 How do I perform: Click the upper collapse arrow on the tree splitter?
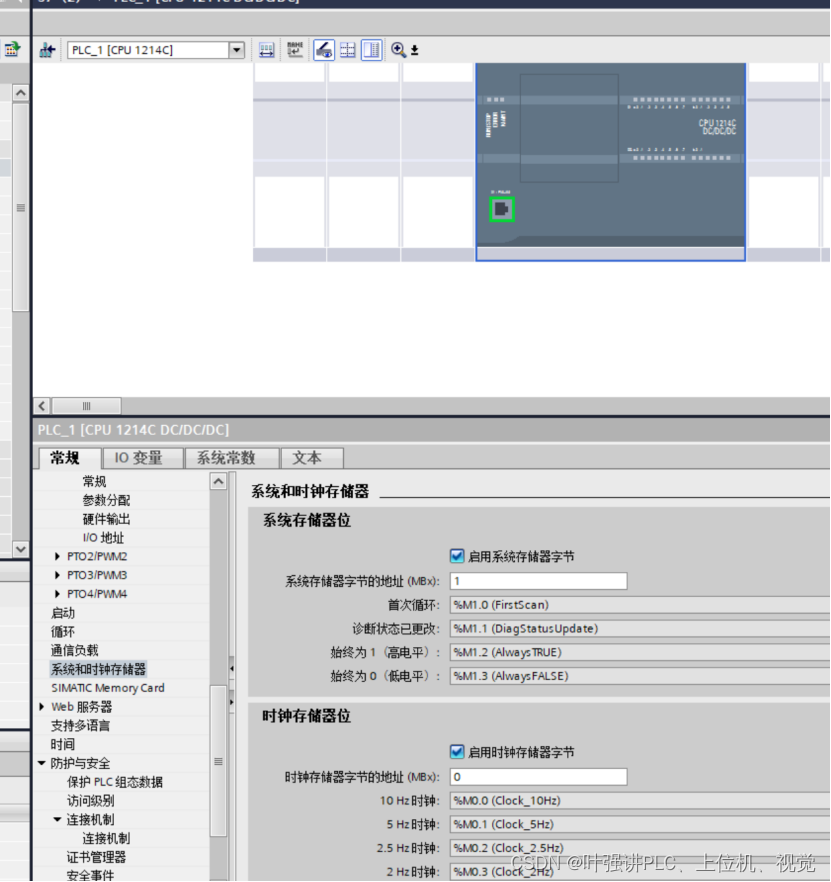pos(232,669)
